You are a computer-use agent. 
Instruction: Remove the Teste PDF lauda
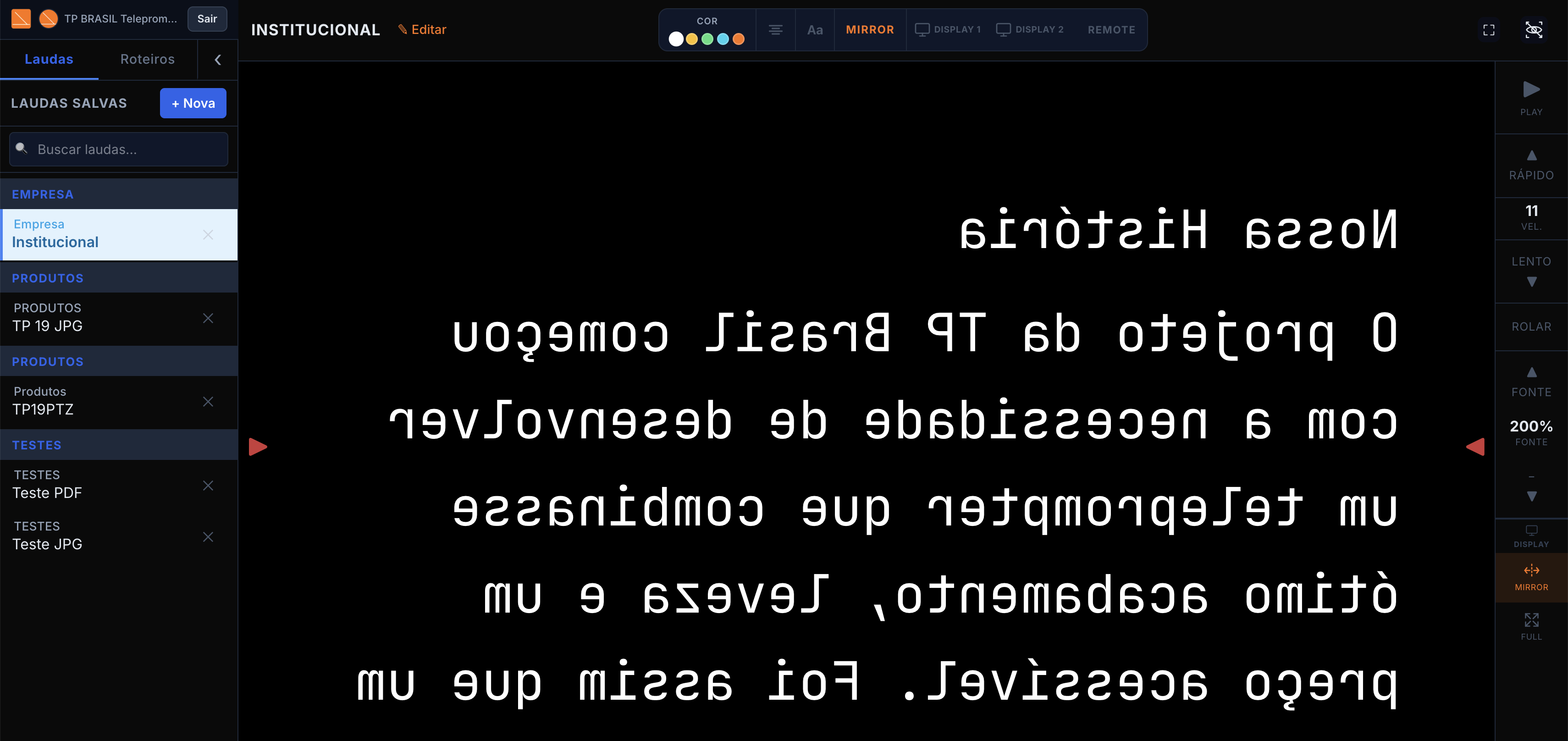click(x=208, y=485)
